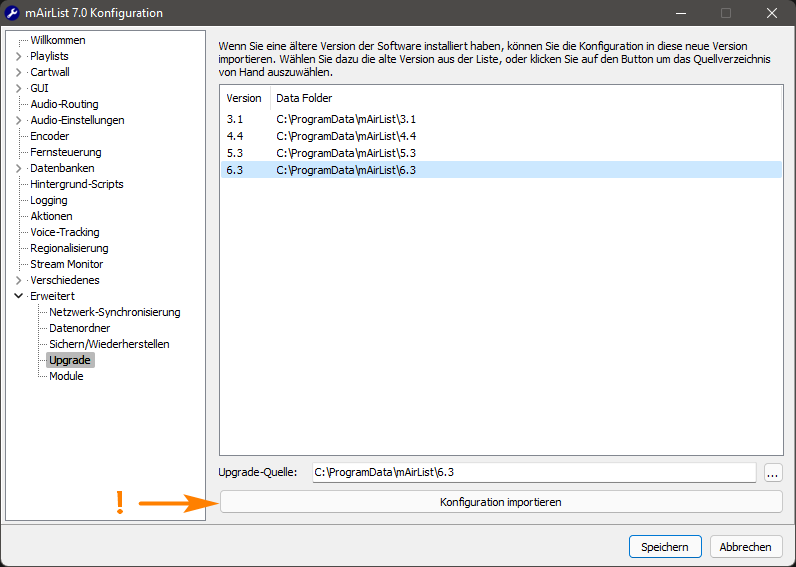Expand the Datenbanken tree node
Image resolution: width=796 pixels, height=567 pixels.
(19, 168)
